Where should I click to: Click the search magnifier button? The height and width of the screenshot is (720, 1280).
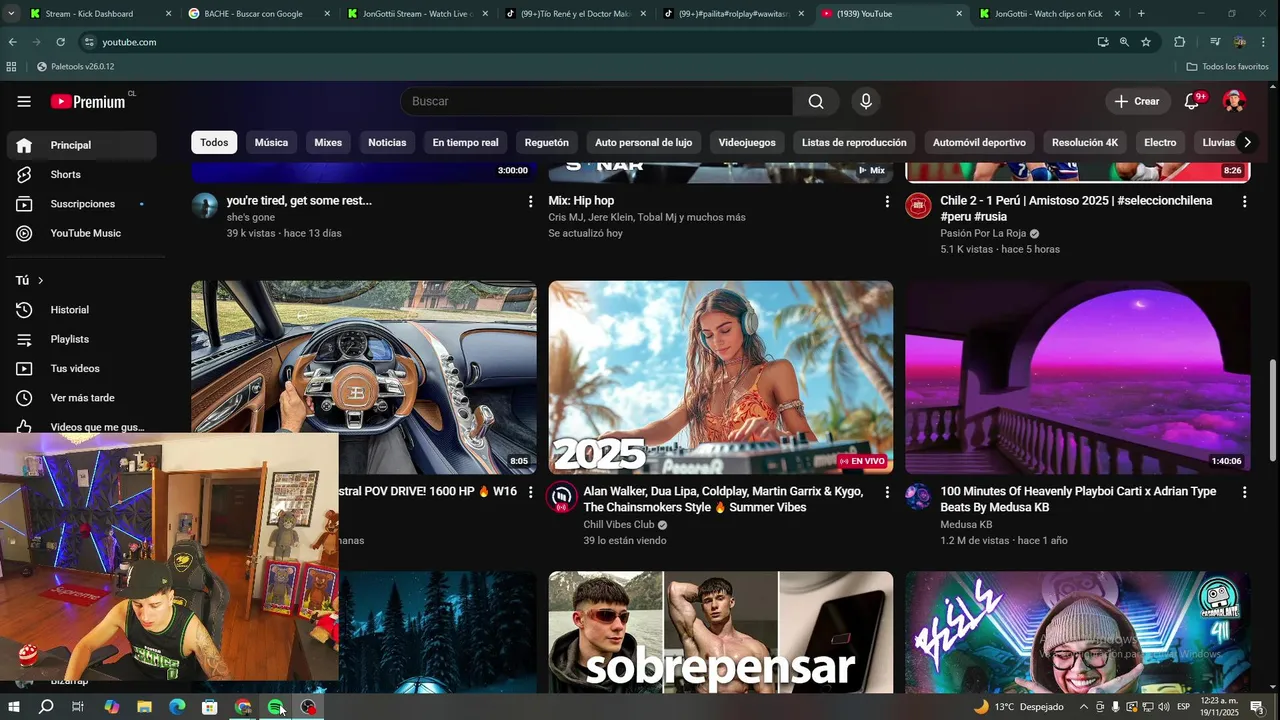(816, 101)
